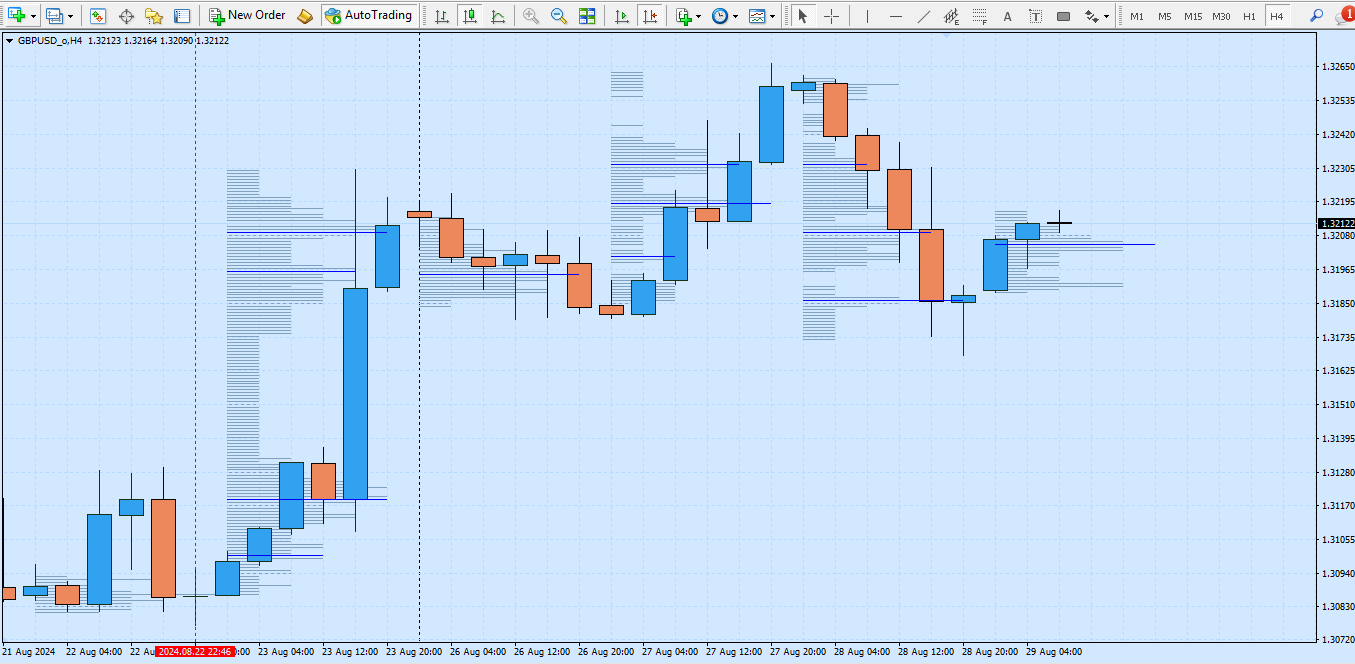Expand the new chart dropdown arrow
Image resolution: width=1355 pixels, height=664 pixels.
point(33,16)
